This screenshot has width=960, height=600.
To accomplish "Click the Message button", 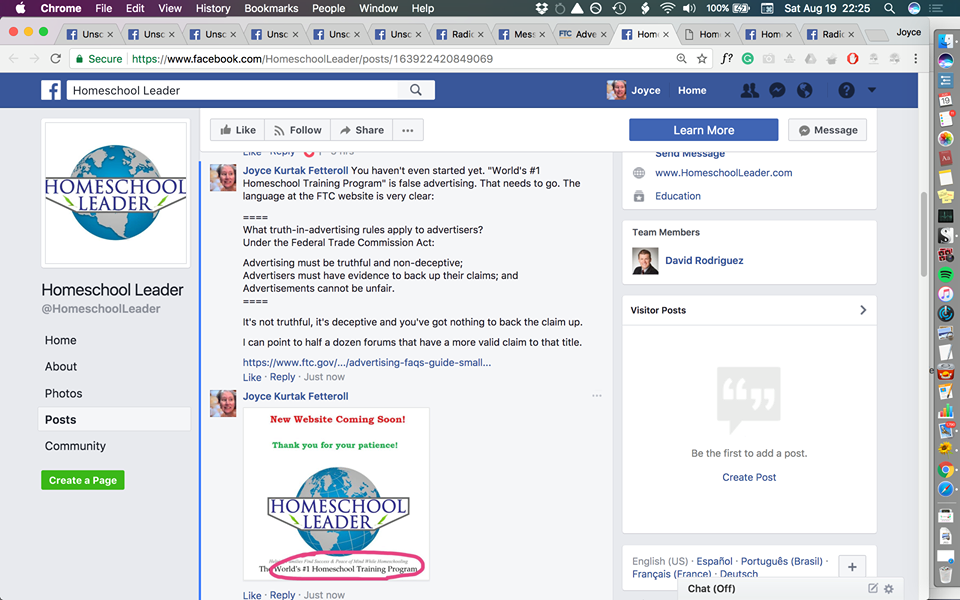I will click(x=827, y=130).
